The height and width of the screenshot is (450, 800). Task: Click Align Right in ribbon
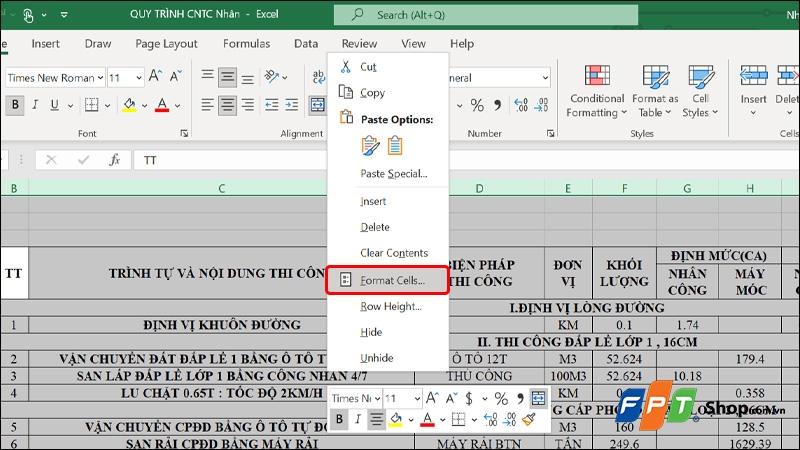[x=247, y=105]
